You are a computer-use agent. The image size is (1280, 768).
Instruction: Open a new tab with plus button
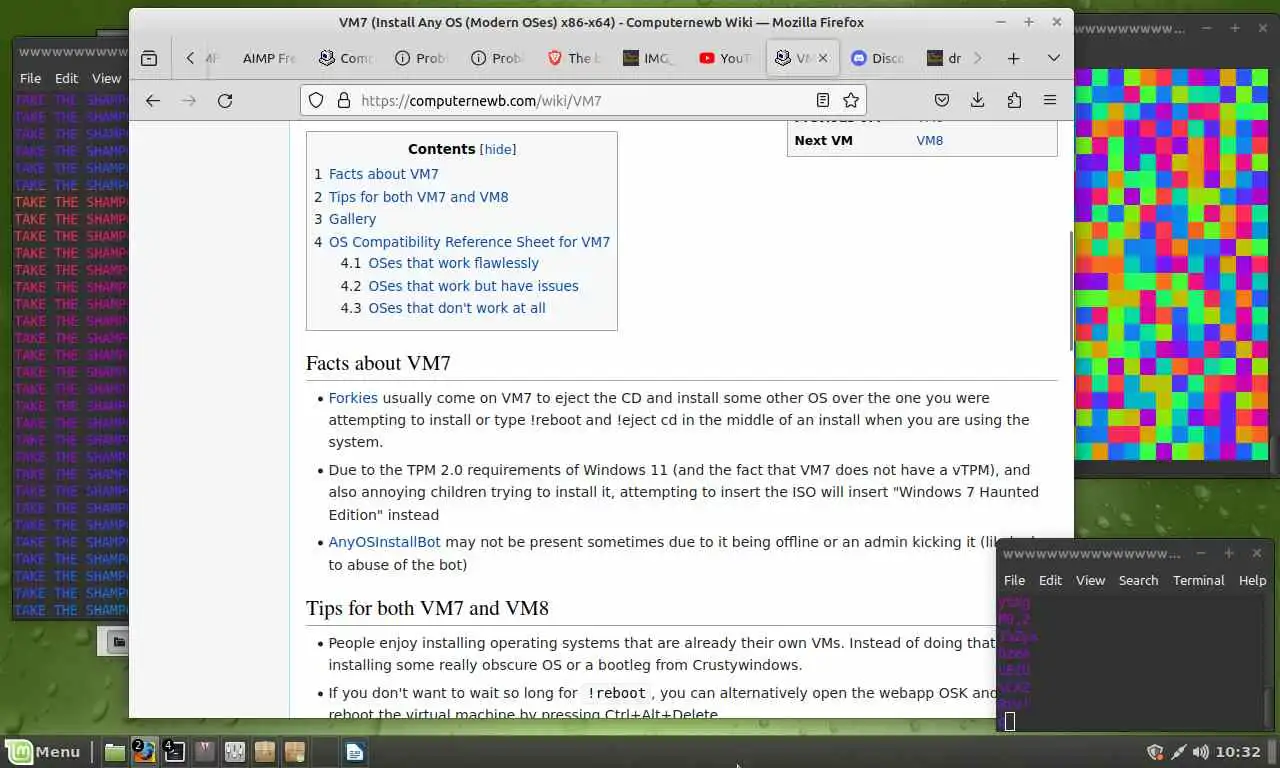pos(1013,58)
